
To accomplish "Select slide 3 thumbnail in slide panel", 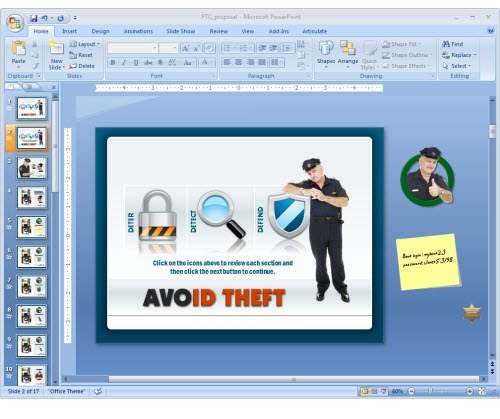I will pos(32,168).
